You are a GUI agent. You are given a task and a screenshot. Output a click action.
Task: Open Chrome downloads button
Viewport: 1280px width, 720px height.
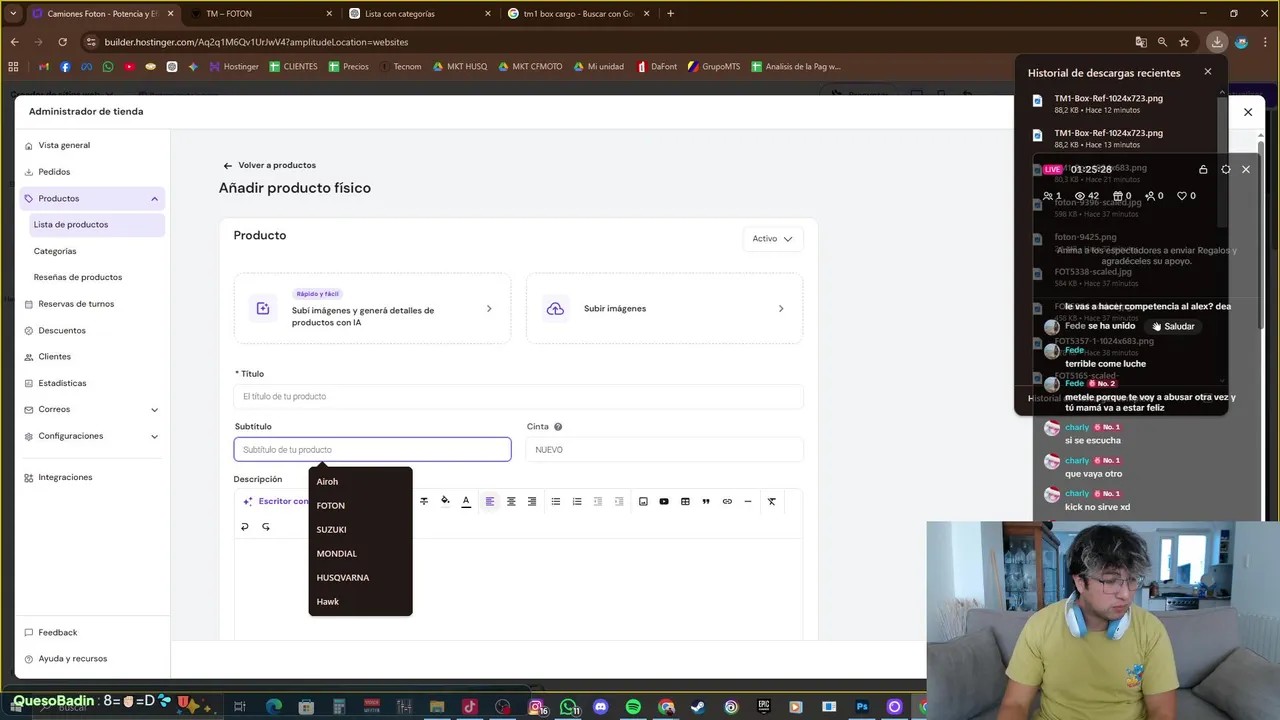[1216, 42]
